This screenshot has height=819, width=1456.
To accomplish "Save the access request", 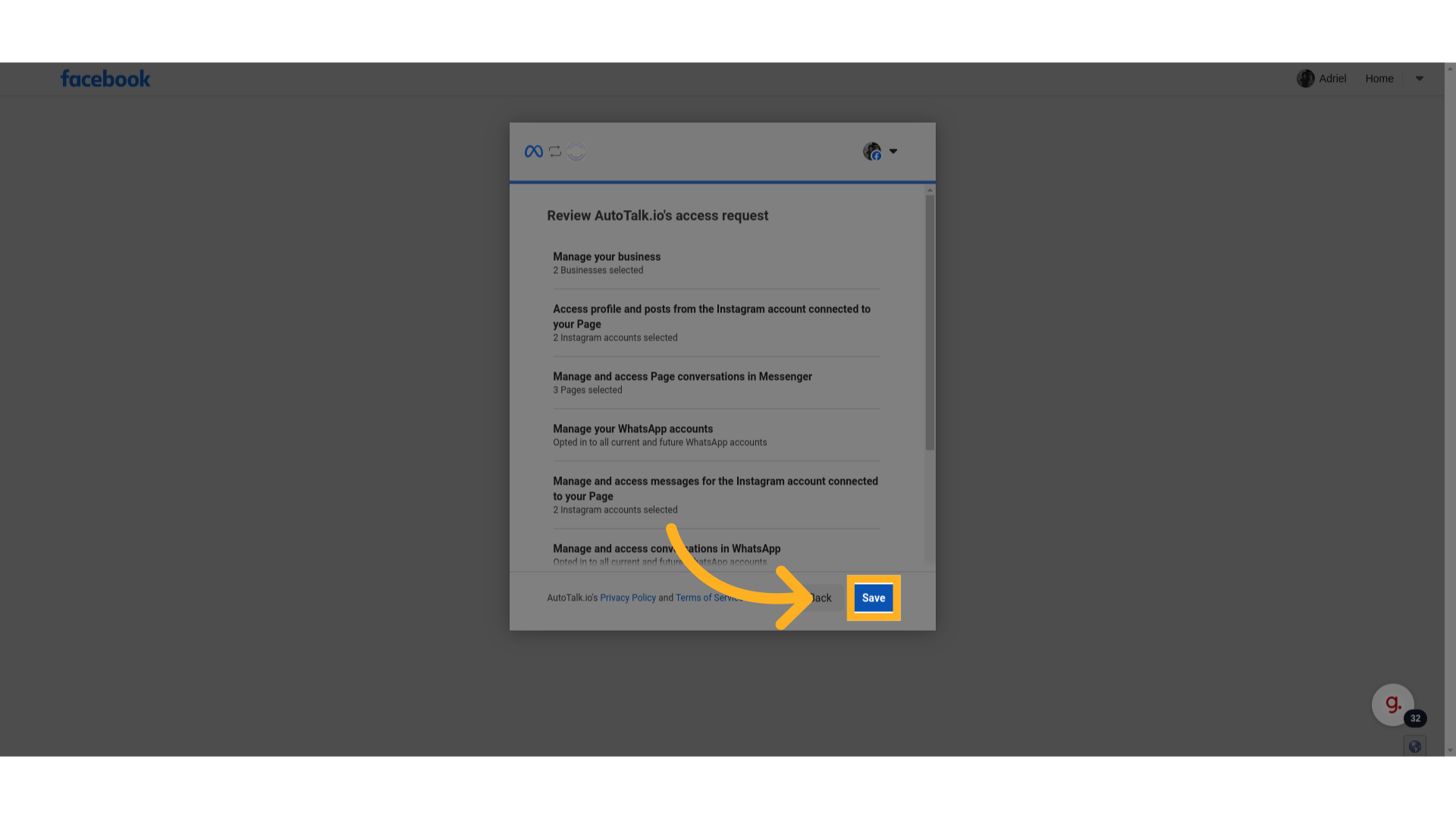I will pyautogui.click(x=874, y=598).
